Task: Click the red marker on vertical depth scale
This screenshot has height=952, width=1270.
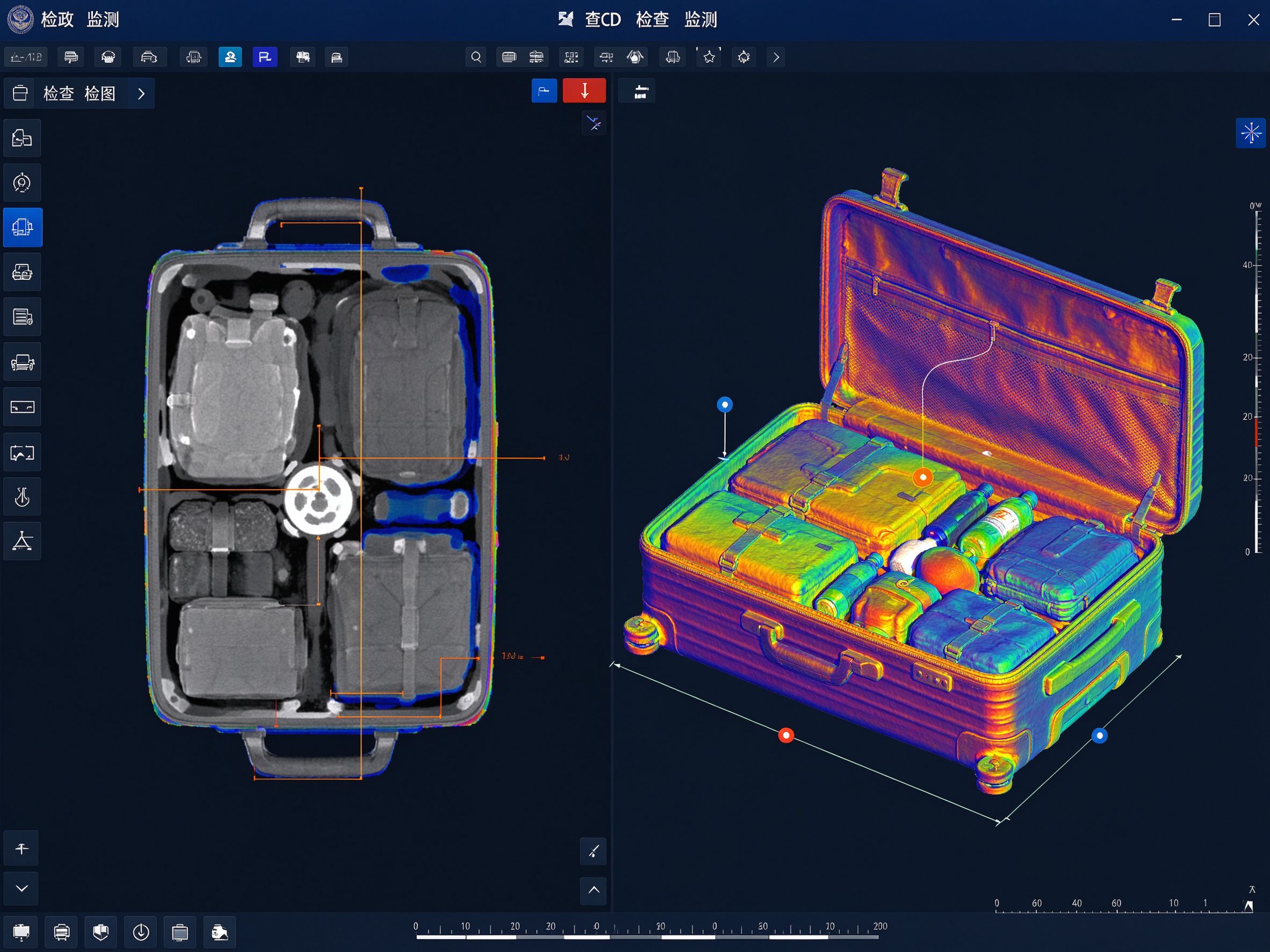Action: pos(1256,432)
